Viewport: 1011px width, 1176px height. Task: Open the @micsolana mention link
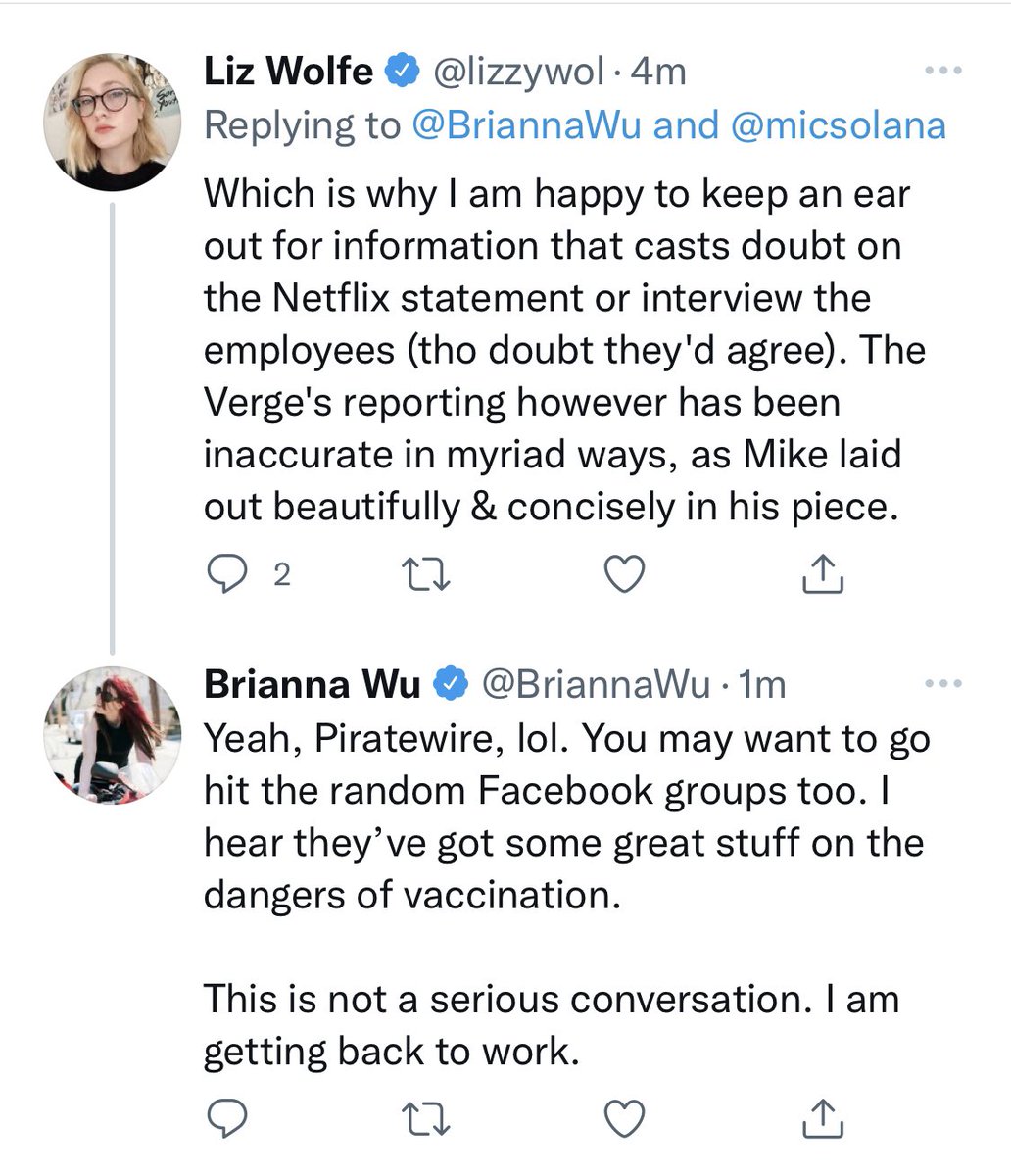838,125
